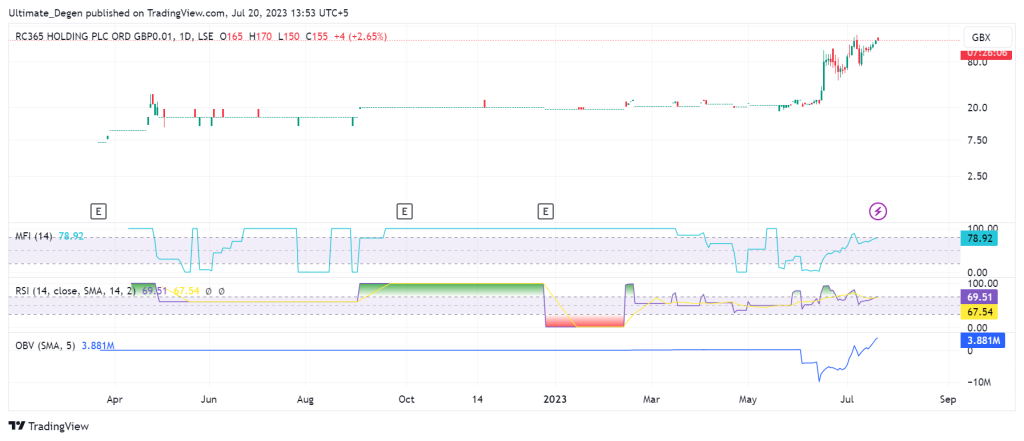Click the earnings 'E' marker near April
This screenshot has height=441, width=1024.
point(98,211)
